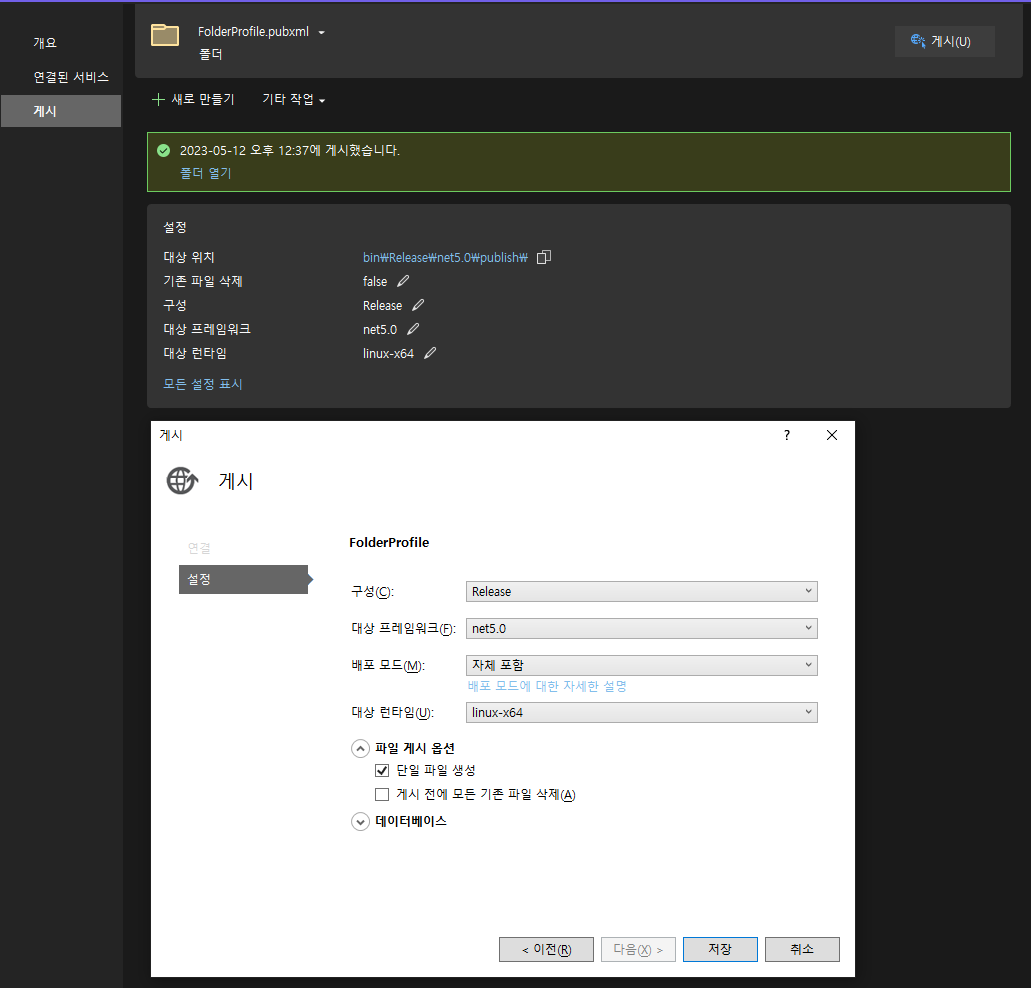Expand the 데이터베이스 section
The height and width of the screenshot is (988, 1031).
360,822
